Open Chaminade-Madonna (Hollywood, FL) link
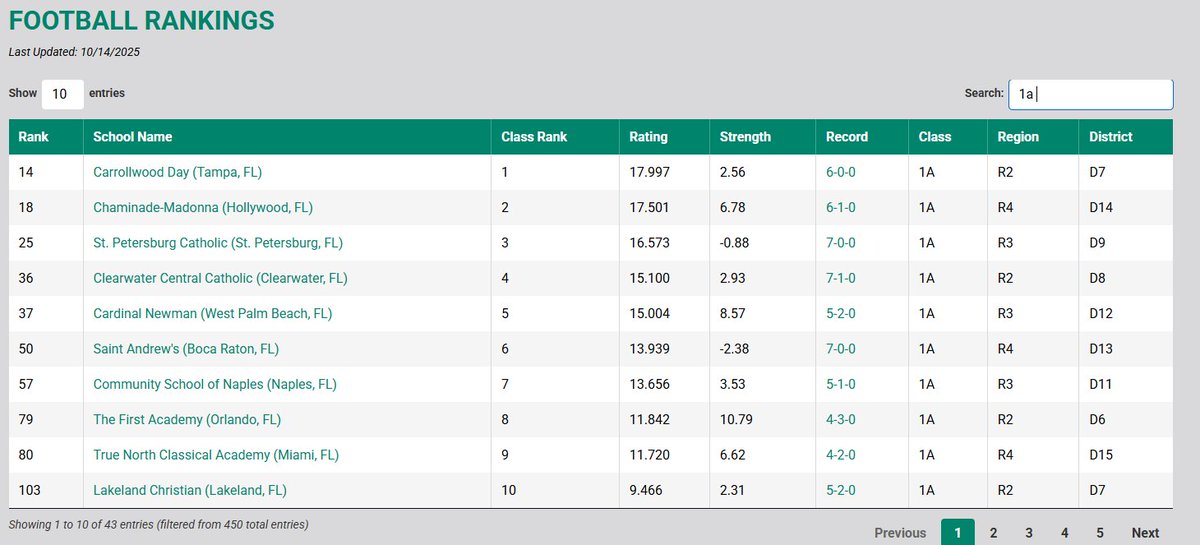 pos(203,208)
